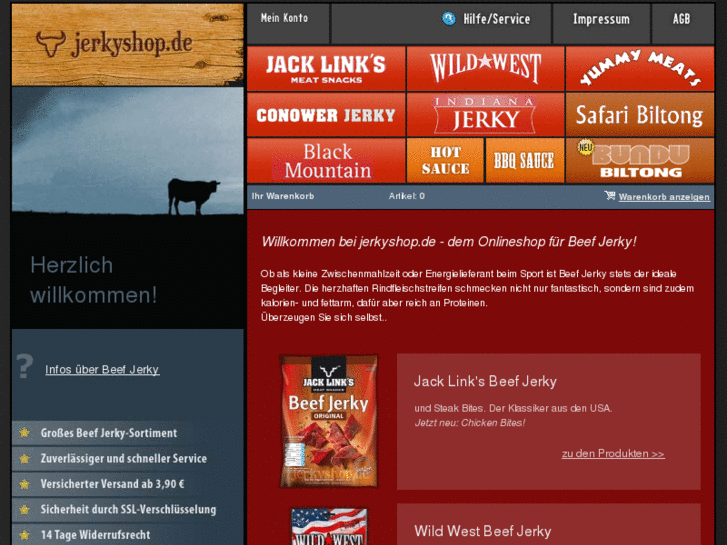Click the Jack Link's Beef Jerky package image
This screenshot has width=727, height=545.
click(329, 421)
